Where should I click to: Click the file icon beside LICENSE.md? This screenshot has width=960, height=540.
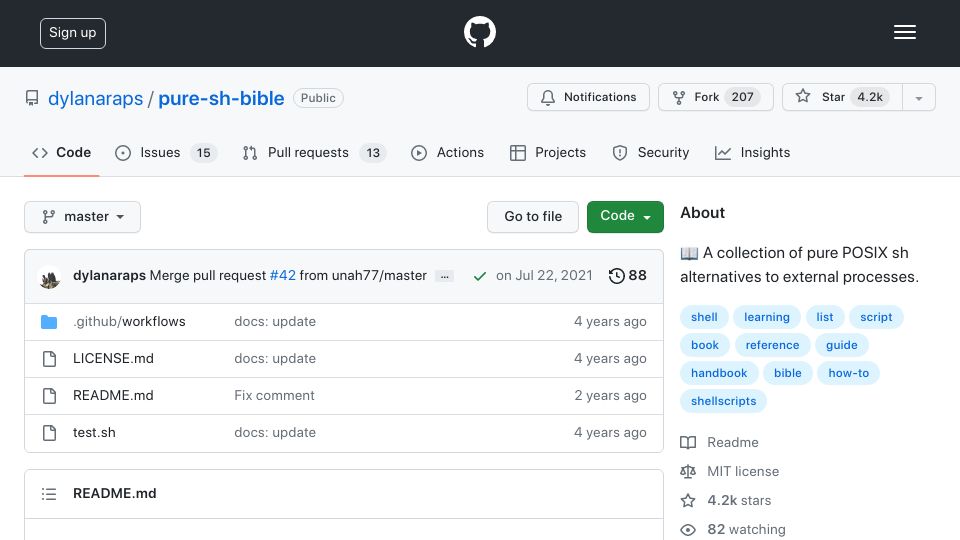pyautogui.click(x=50, y=359)
